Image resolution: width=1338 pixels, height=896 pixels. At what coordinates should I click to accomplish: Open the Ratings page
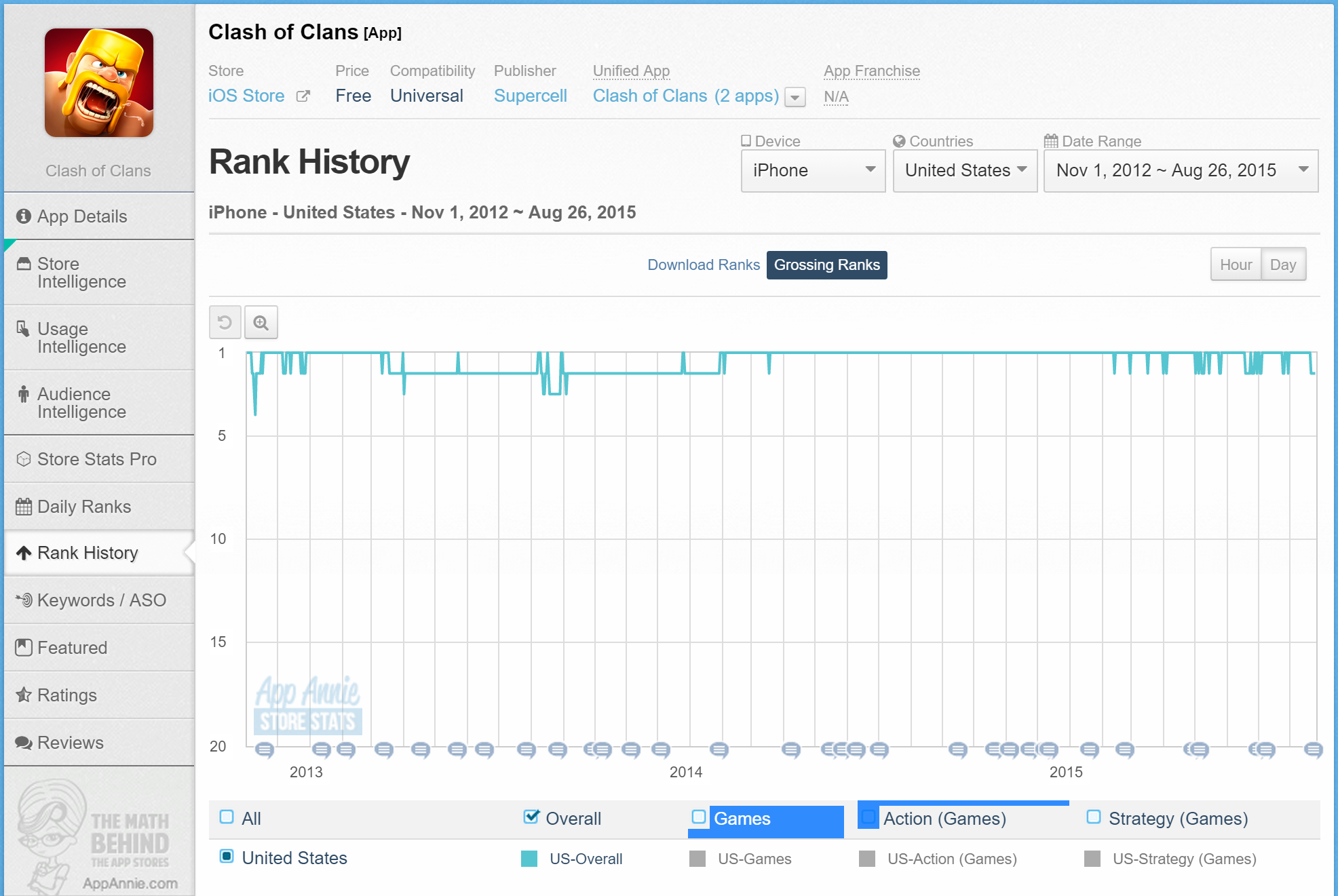pyautogui.click(x=99, y=695)
